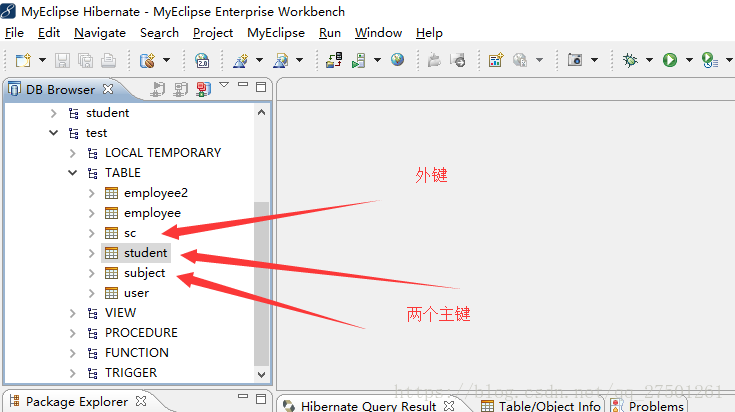Viewport: 735px width, 412px height.
Task: Expand the LOCAL TEMPORARY node
Action: click(x=72, y=153)
